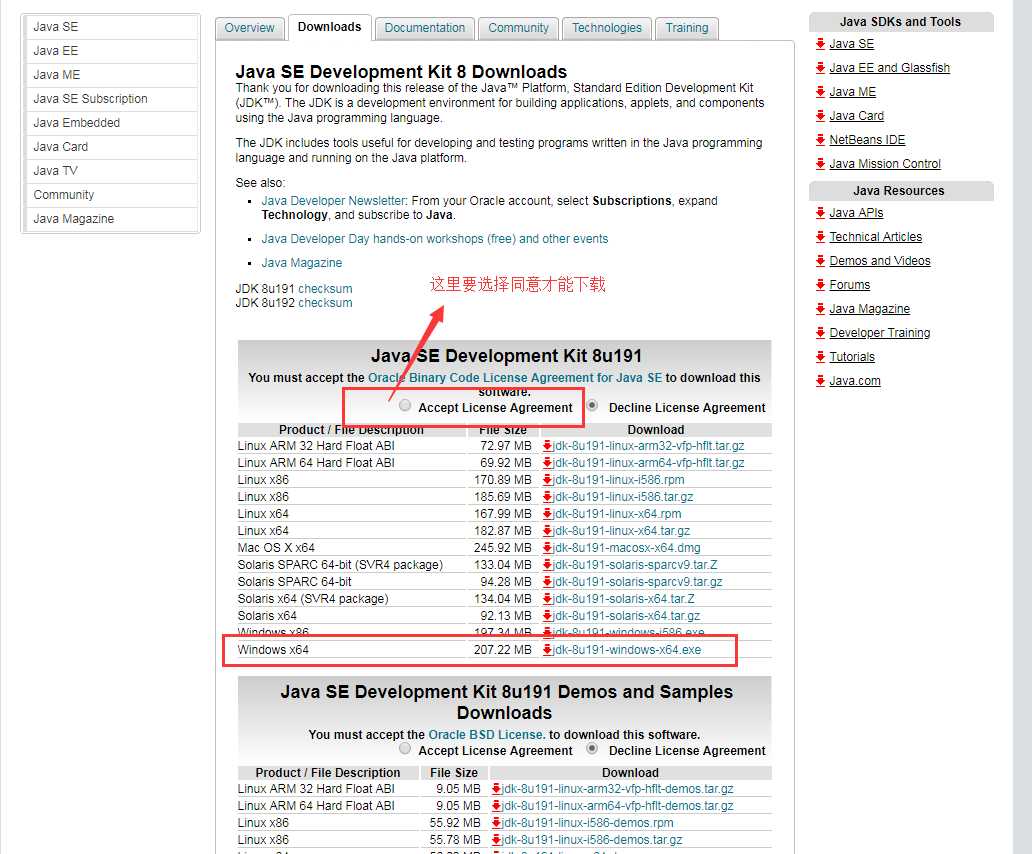Click download icon for jdk-8u191-linux-arm32-vfp-hflt.tar.gz
The width and height of the screenshot is (1032, 854).
(x=547, y=446)
